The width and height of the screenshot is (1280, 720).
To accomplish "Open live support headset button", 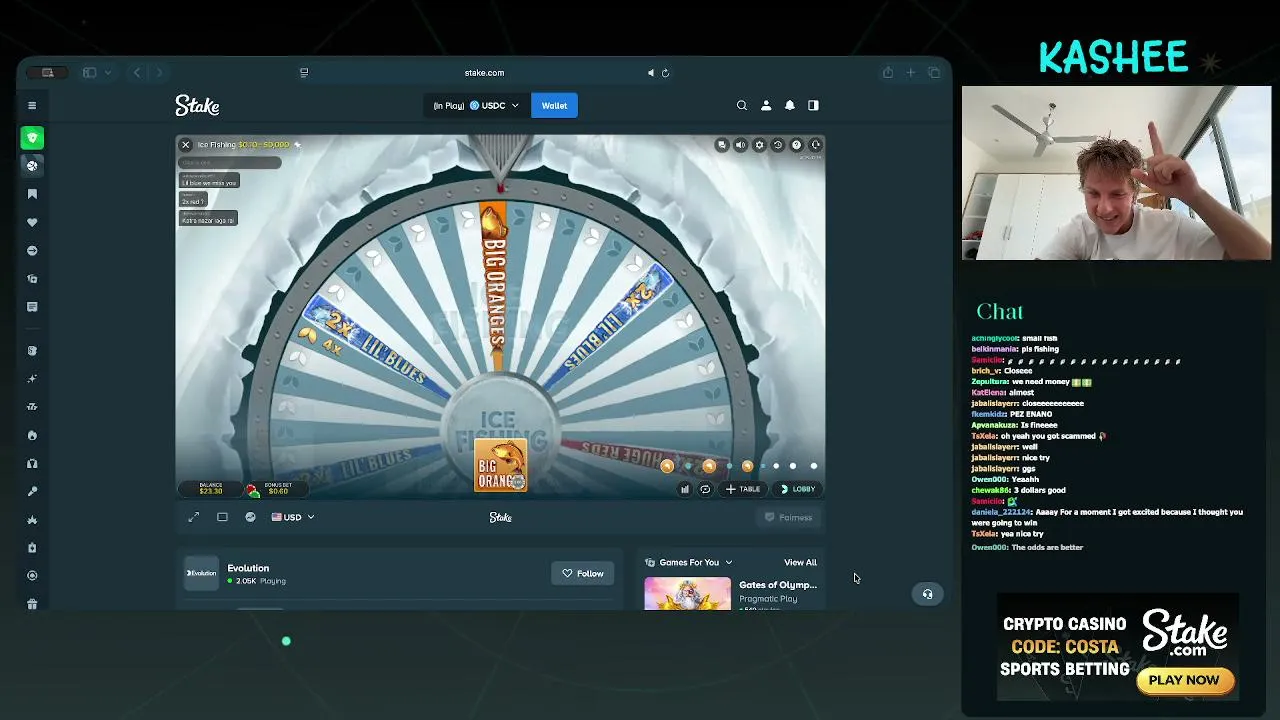I will 927,594.
